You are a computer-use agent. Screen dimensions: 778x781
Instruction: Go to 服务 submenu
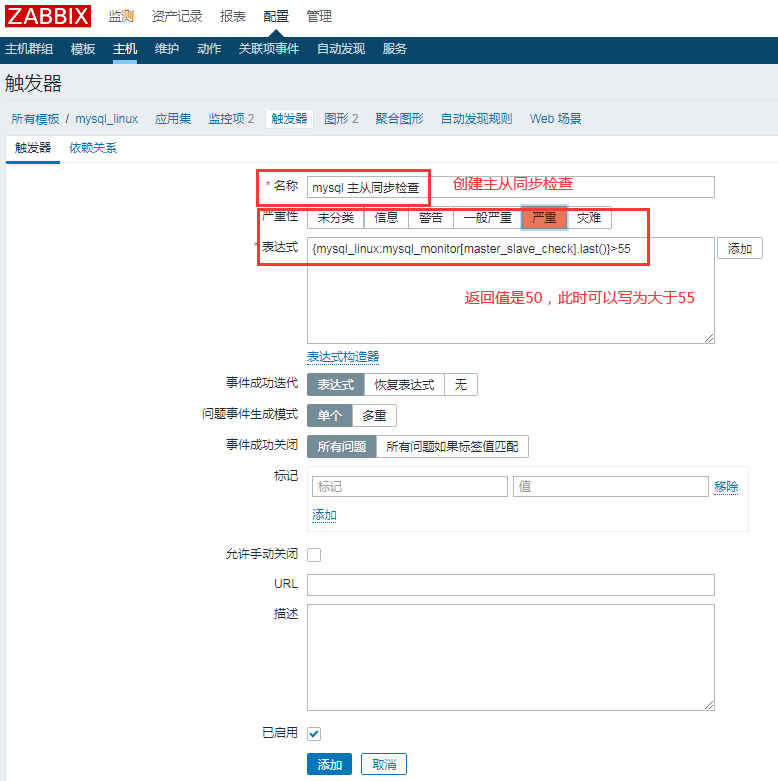[394, 49]
